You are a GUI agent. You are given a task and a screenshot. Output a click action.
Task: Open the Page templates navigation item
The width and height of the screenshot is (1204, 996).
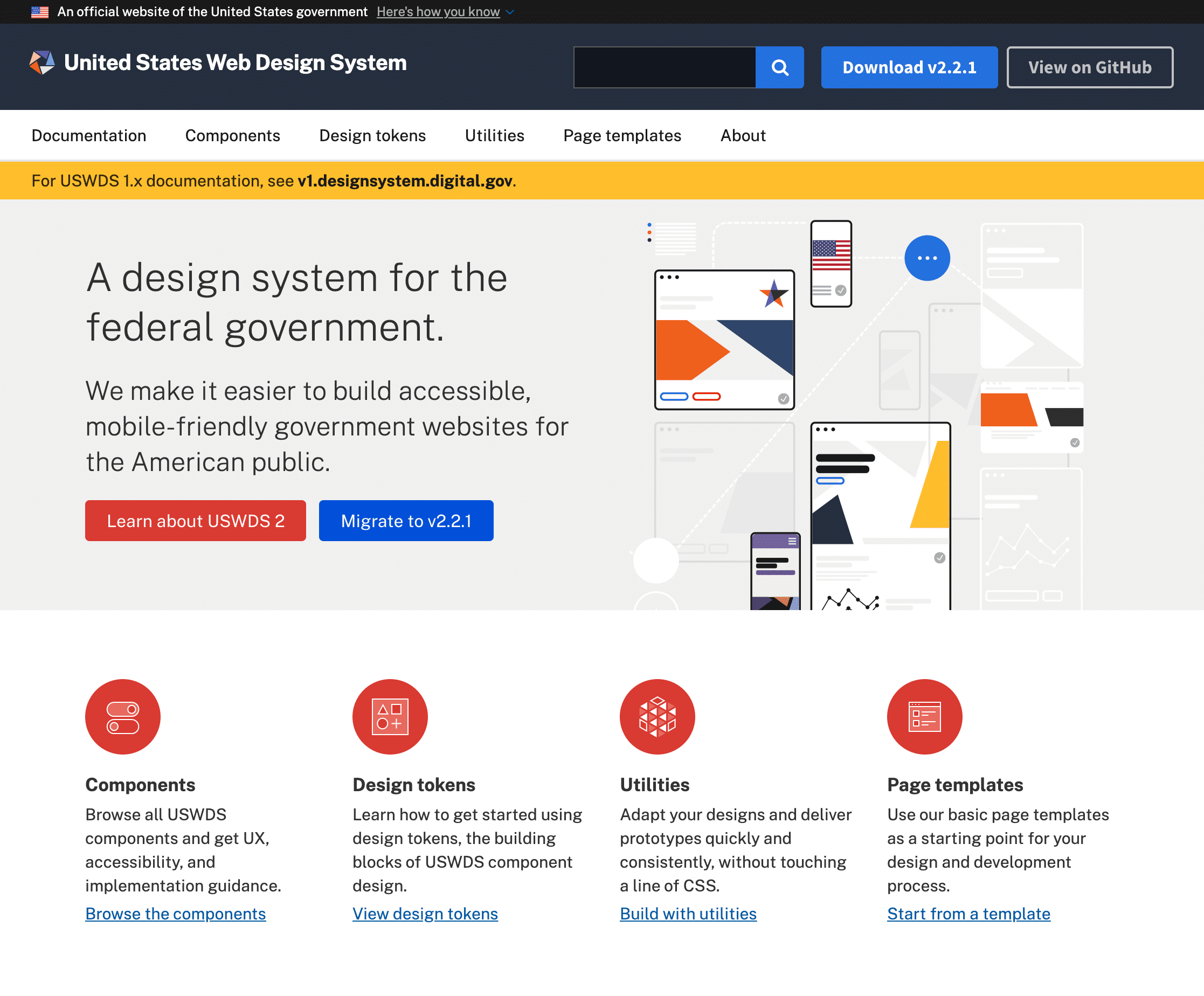622,135
